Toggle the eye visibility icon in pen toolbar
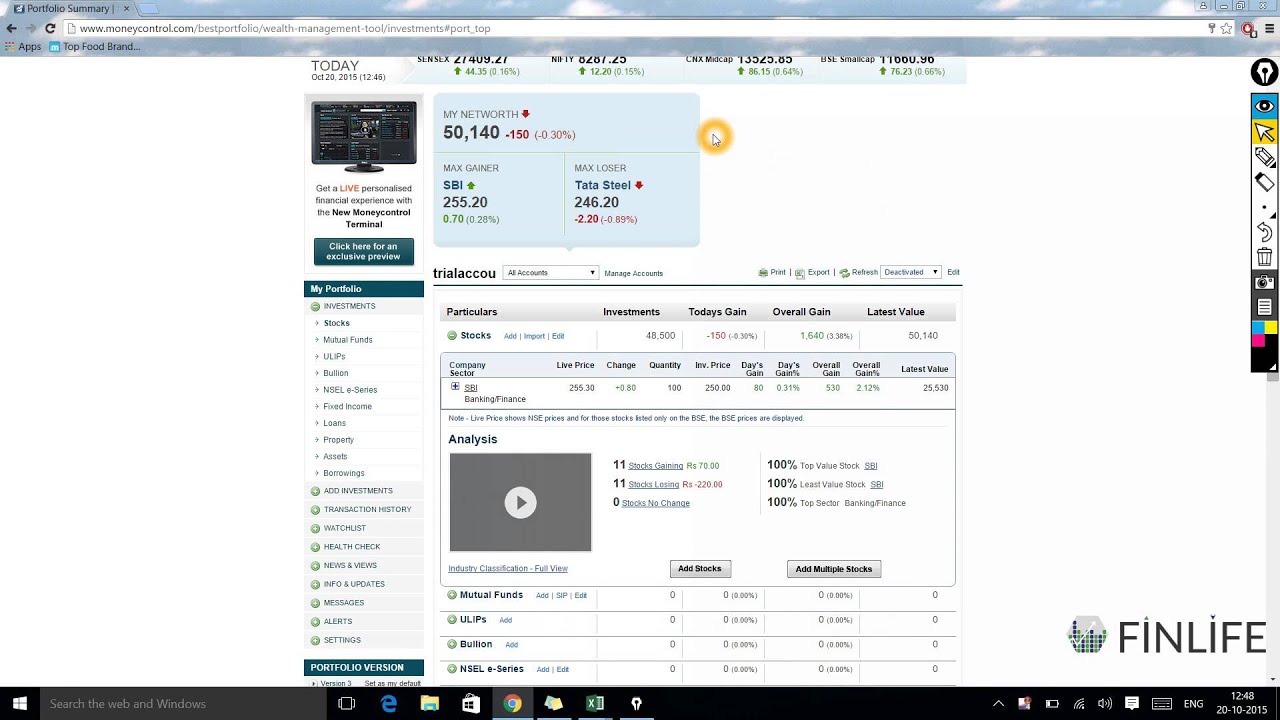 [1265, 106]
